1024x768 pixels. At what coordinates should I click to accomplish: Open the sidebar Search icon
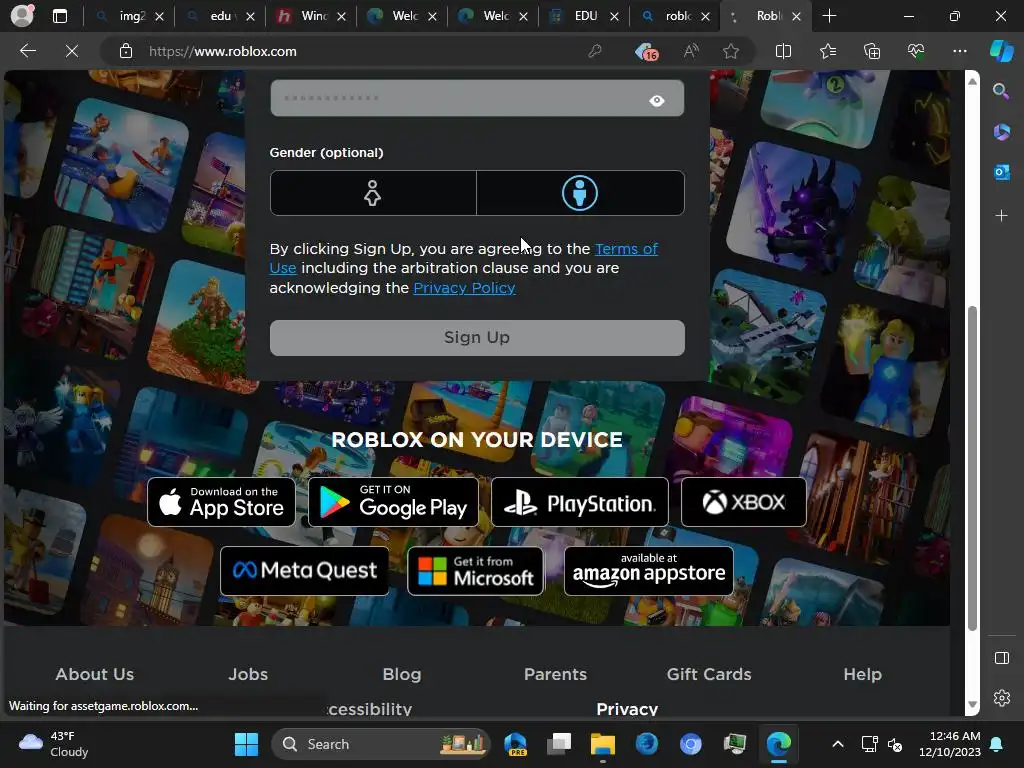click(1001, 91)
